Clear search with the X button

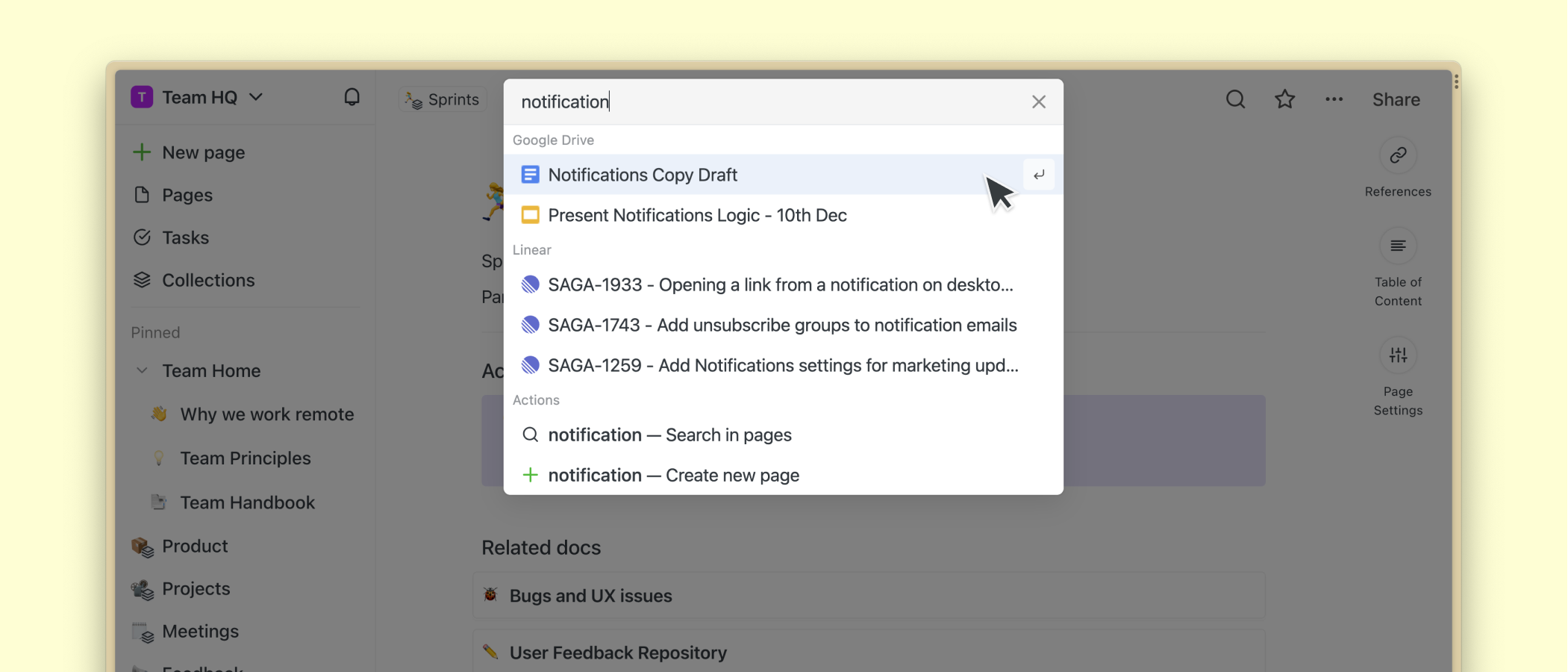pos(1038,102)
